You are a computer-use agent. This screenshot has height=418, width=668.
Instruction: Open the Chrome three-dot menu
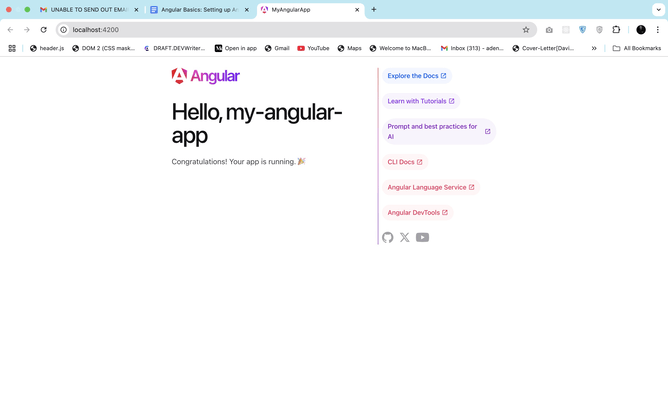658,30
